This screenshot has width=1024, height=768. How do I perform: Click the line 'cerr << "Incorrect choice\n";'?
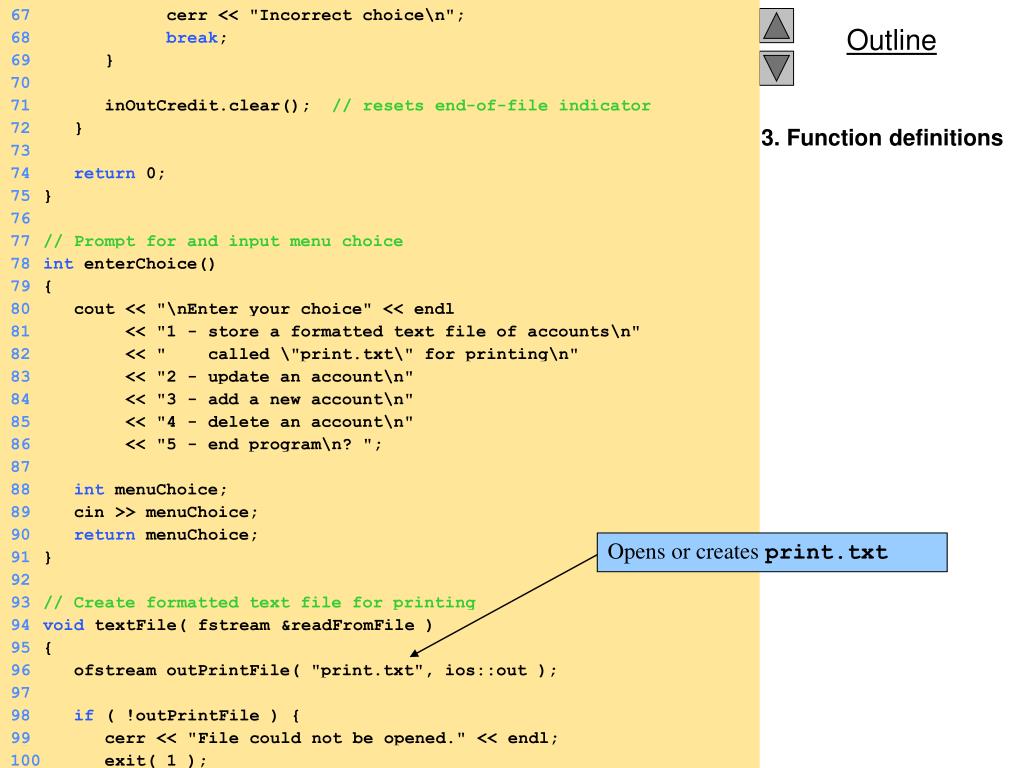pyautogui.click(x=315, y=15)
